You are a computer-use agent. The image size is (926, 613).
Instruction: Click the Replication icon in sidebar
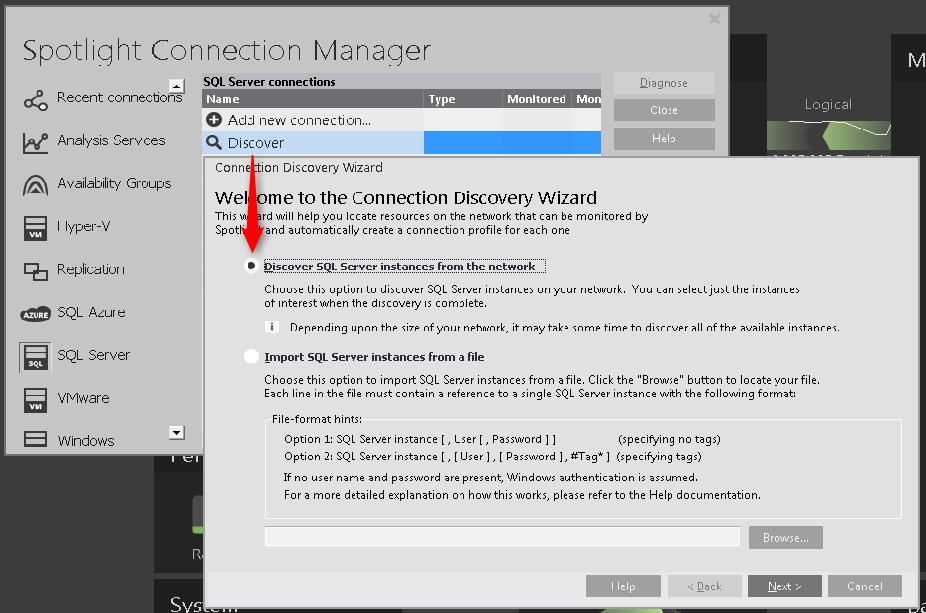pyautogui.click(x=35, y=271)
